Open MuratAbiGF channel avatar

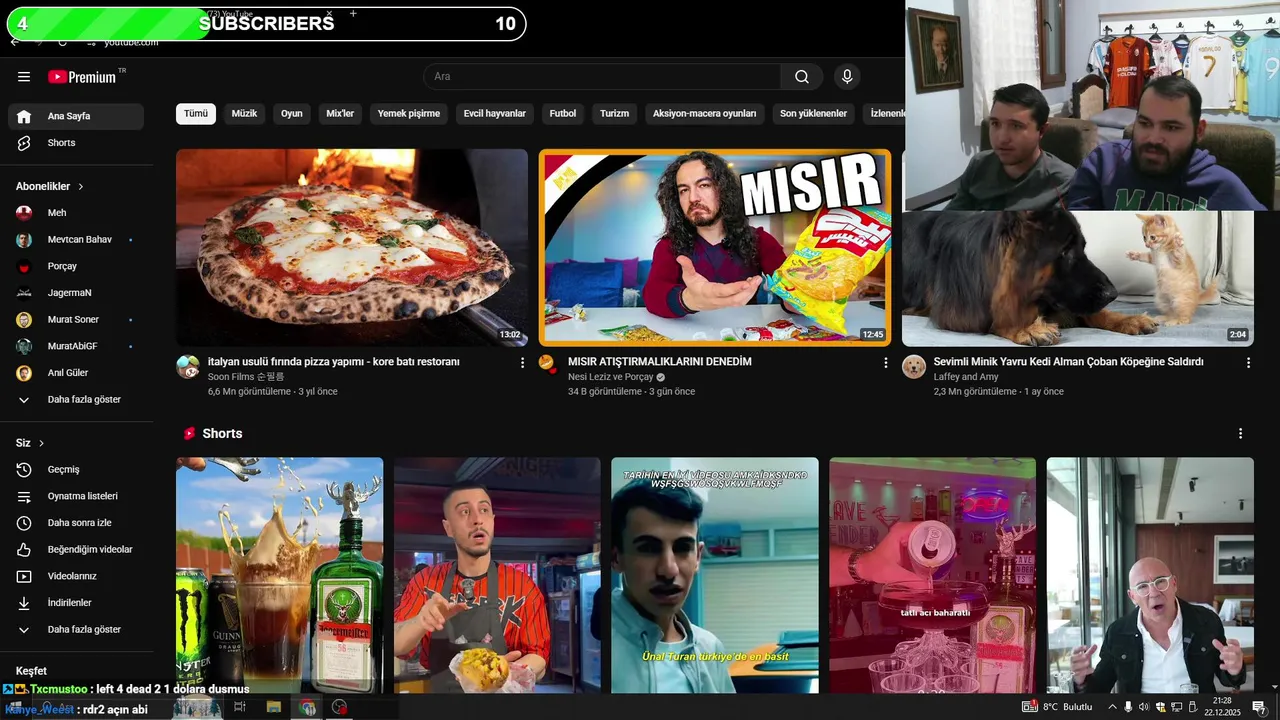pos(24,346)
